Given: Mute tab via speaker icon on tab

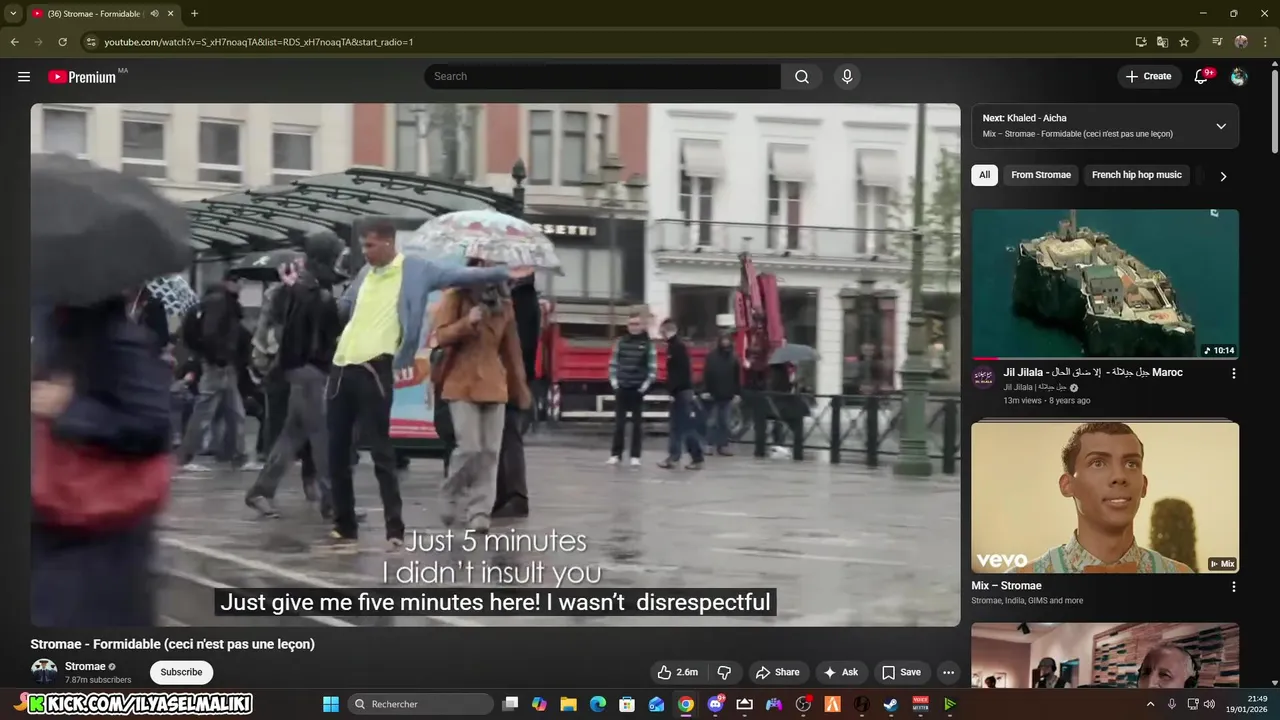Looking at the screenshot, I should pos(154,14).
